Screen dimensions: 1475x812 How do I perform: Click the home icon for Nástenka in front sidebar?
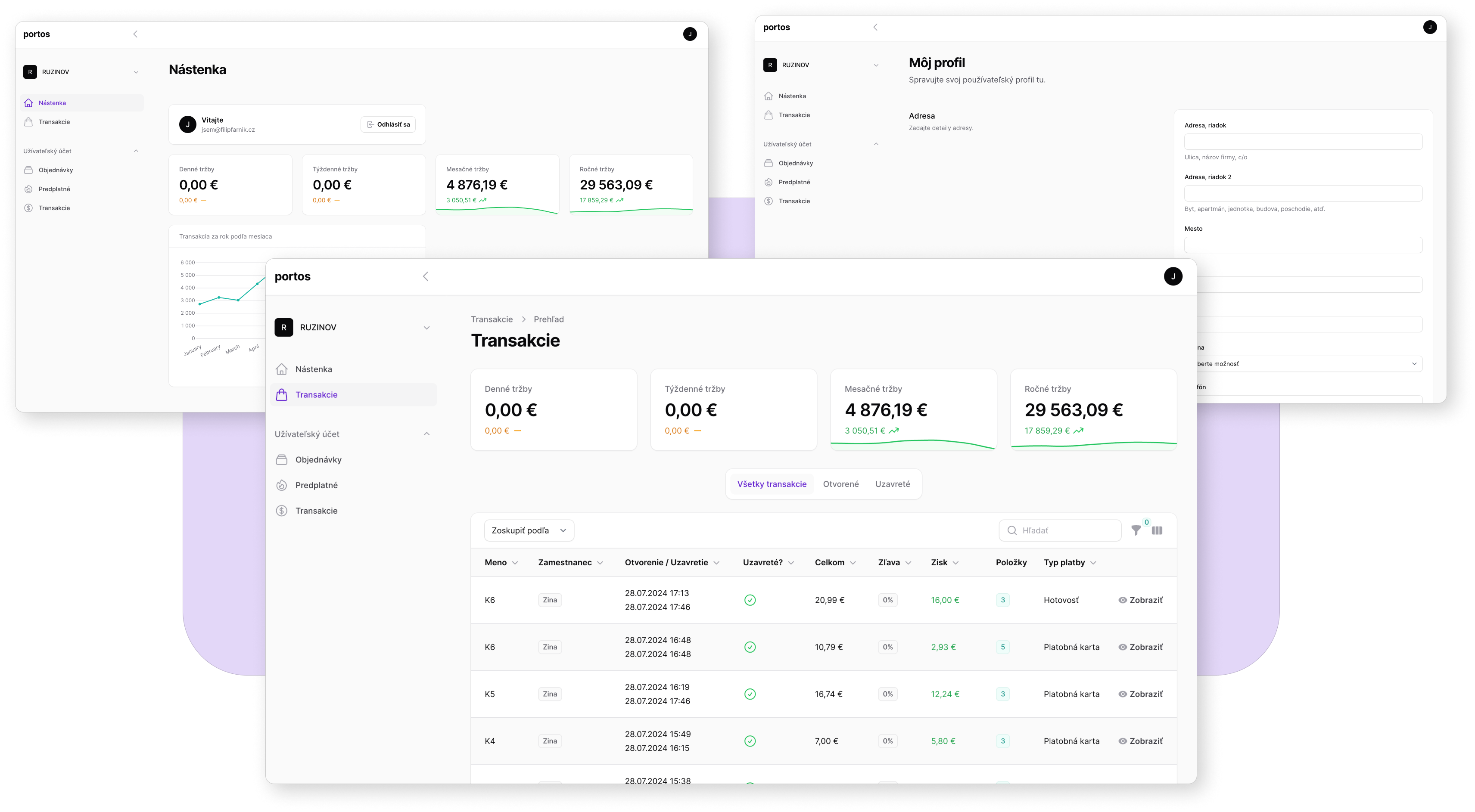click(x=282, y=369)
